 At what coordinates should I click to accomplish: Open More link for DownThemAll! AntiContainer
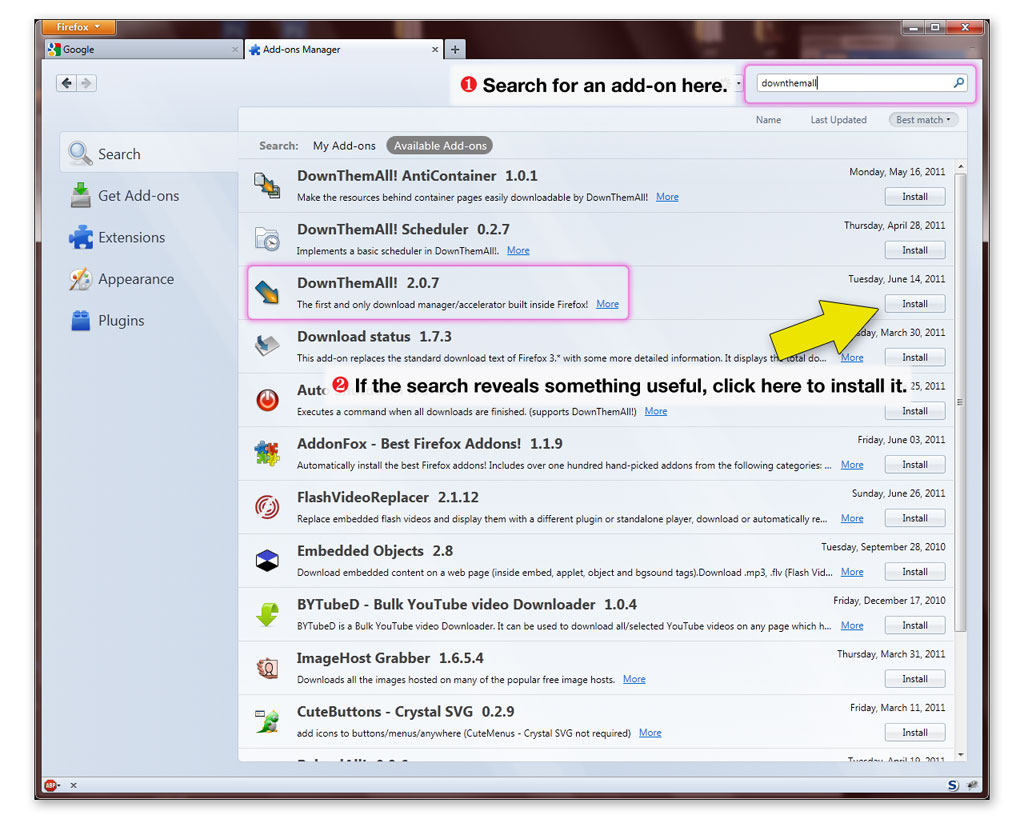tap(667, 197)
